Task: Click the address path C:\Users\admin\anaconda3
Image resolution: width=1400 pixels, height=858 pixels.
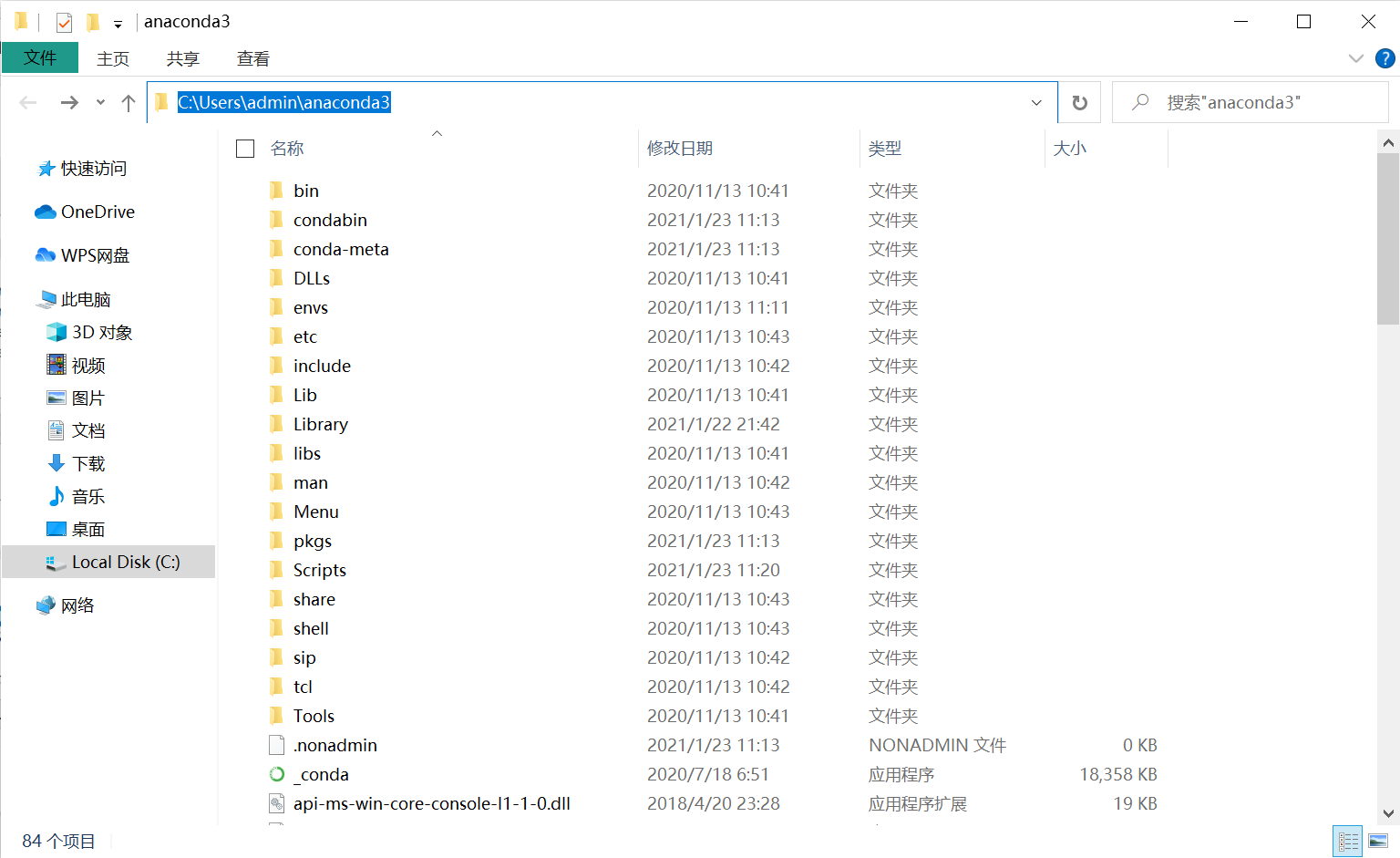Action: pyautogui.click(x=283, y=102)
